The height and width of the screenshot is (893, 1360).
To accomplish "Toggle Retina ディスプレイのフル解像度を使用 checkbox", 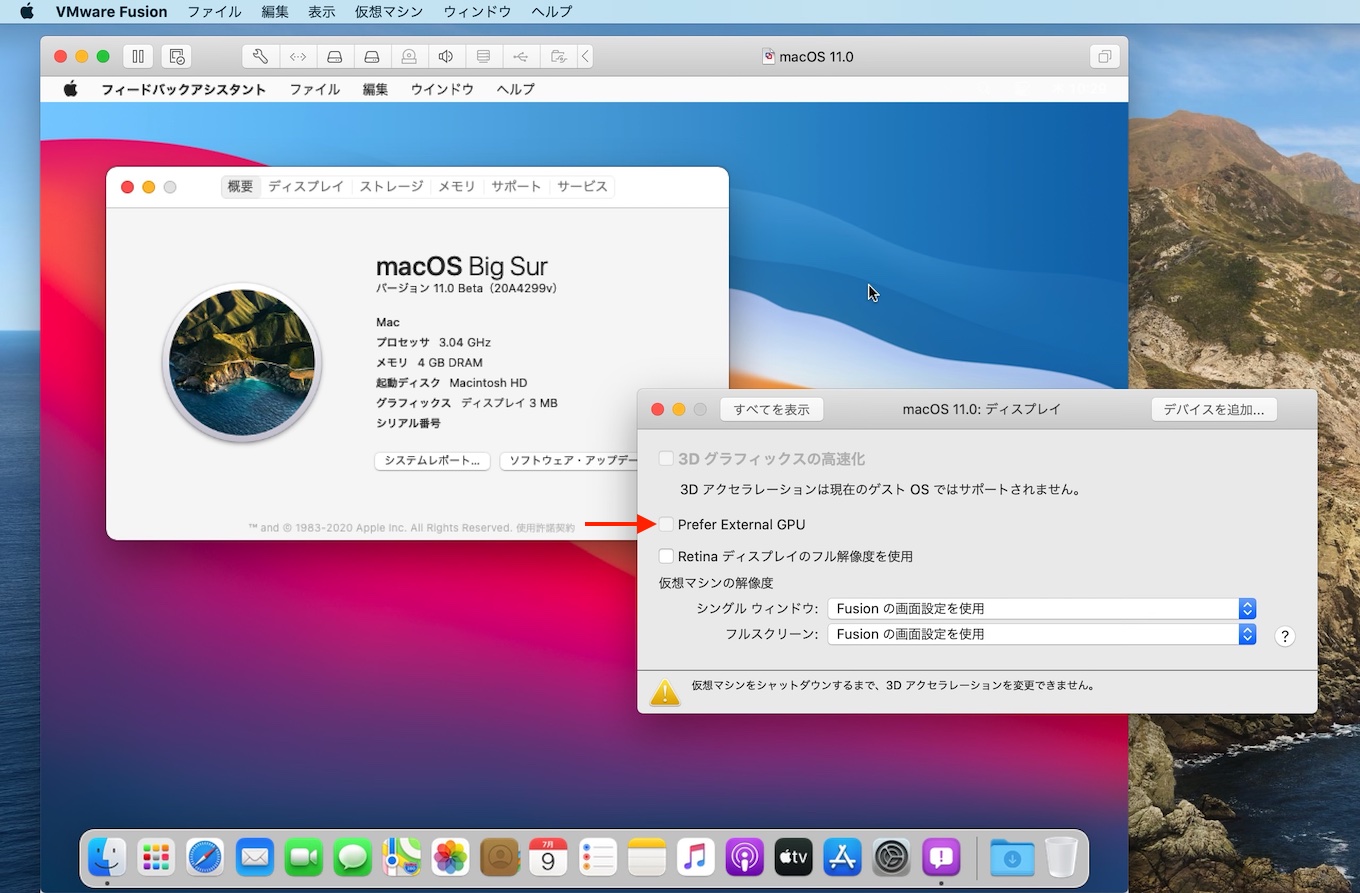I will [666, 556].
